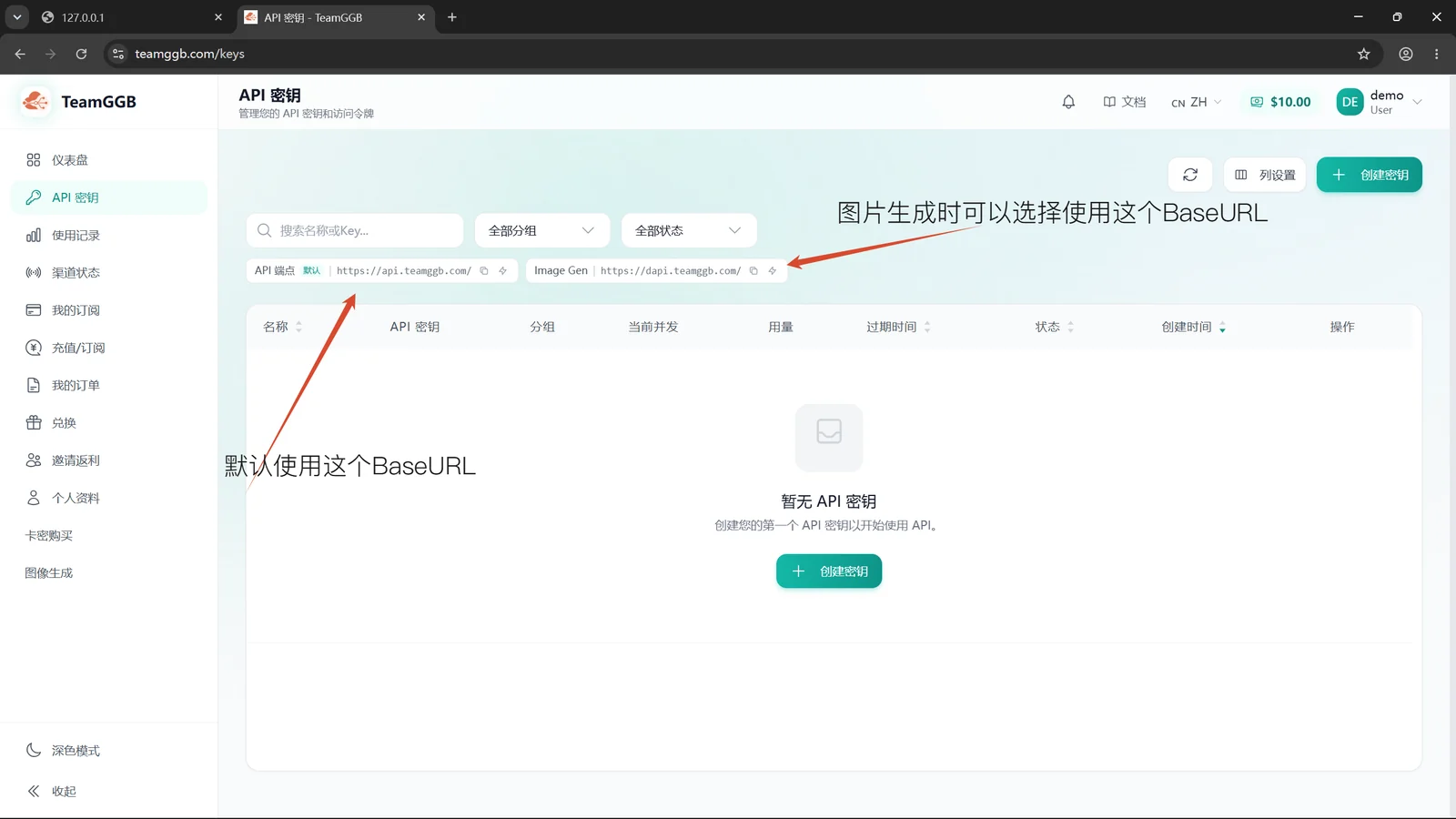Bookmark this page with star icon
The height and width of the screenshot is (819, 1456).
point(1363,54)
